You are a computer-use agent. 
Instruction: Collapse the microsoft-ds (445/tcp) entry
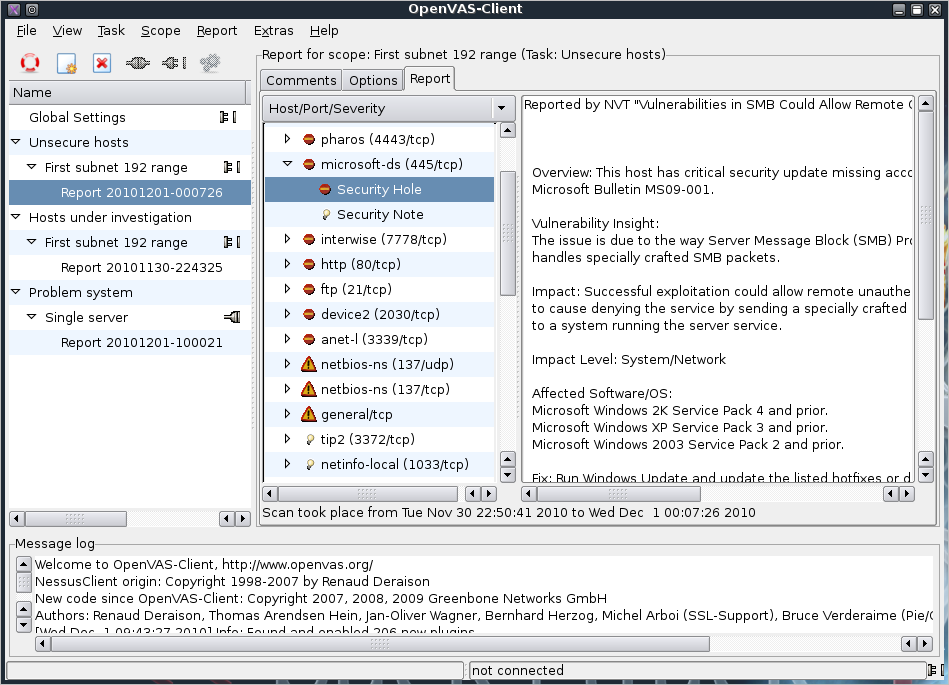[x=285, y=164]
